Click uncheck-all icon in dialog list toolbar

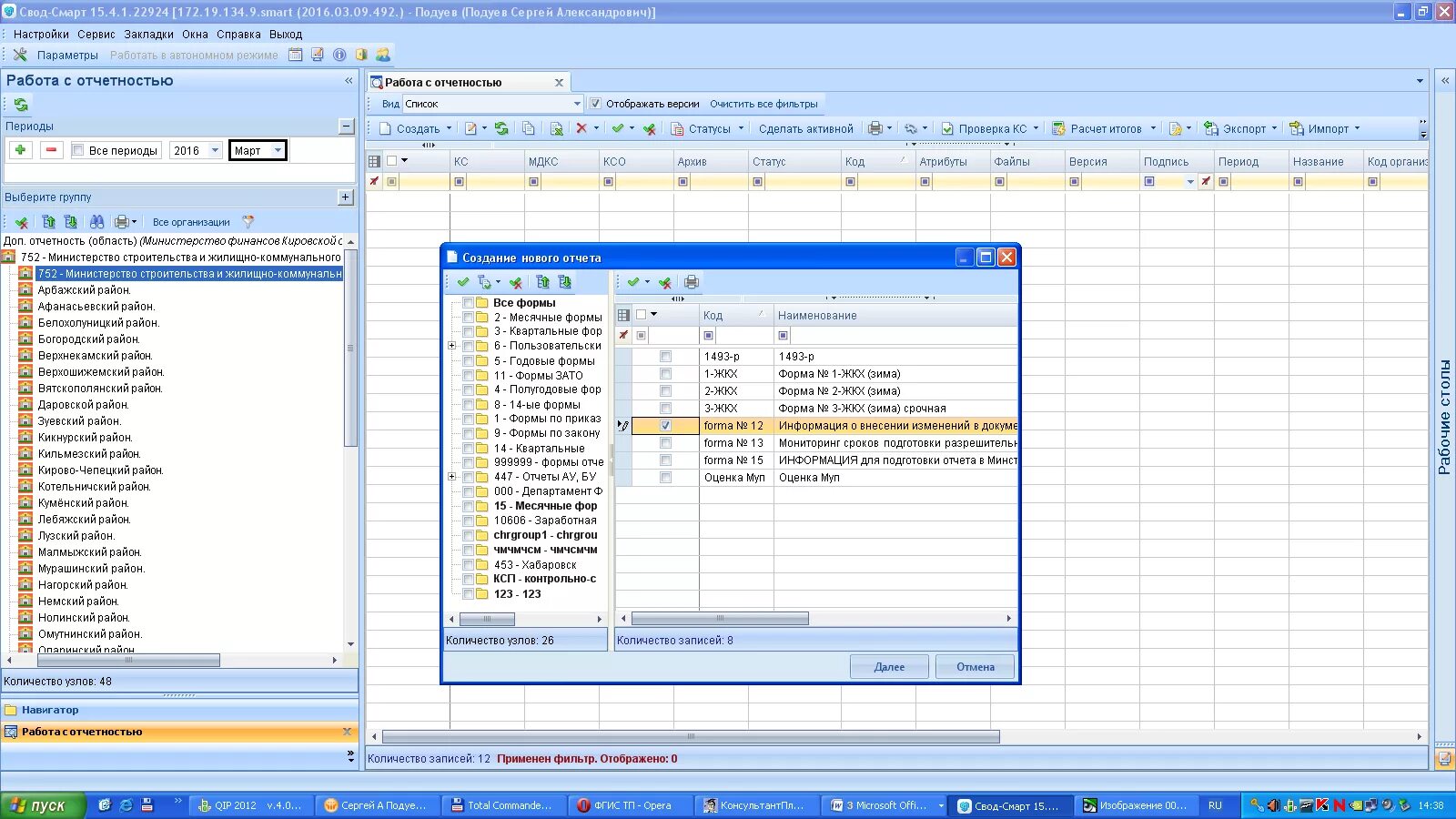point(665,282)
